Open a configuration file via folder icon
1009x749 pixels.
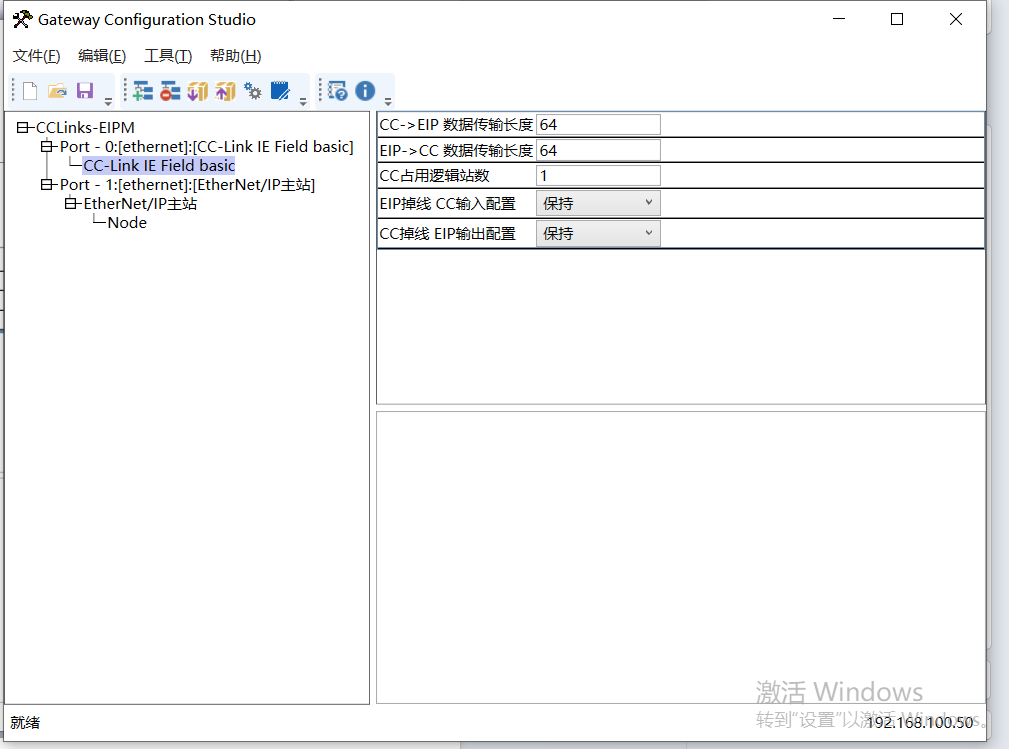[x=57, y=91]
